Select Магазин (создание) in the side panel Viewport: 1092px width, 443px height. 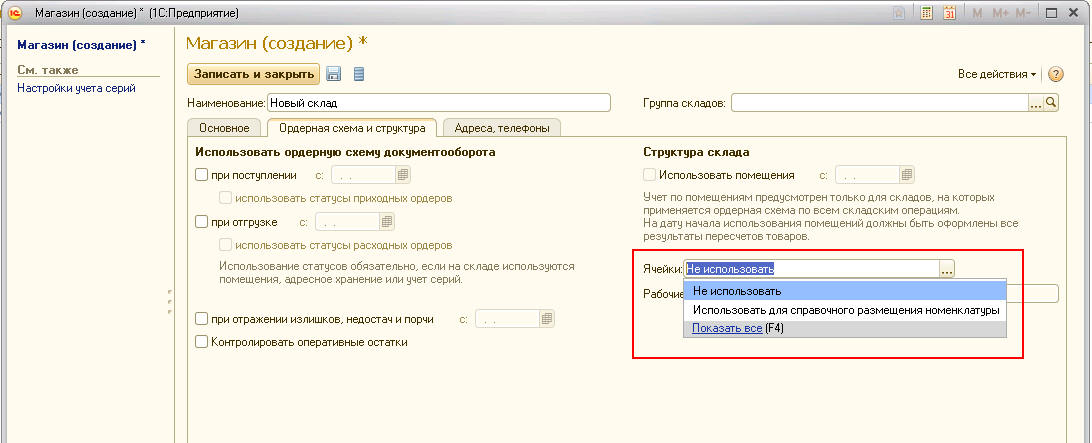point(81,45)
